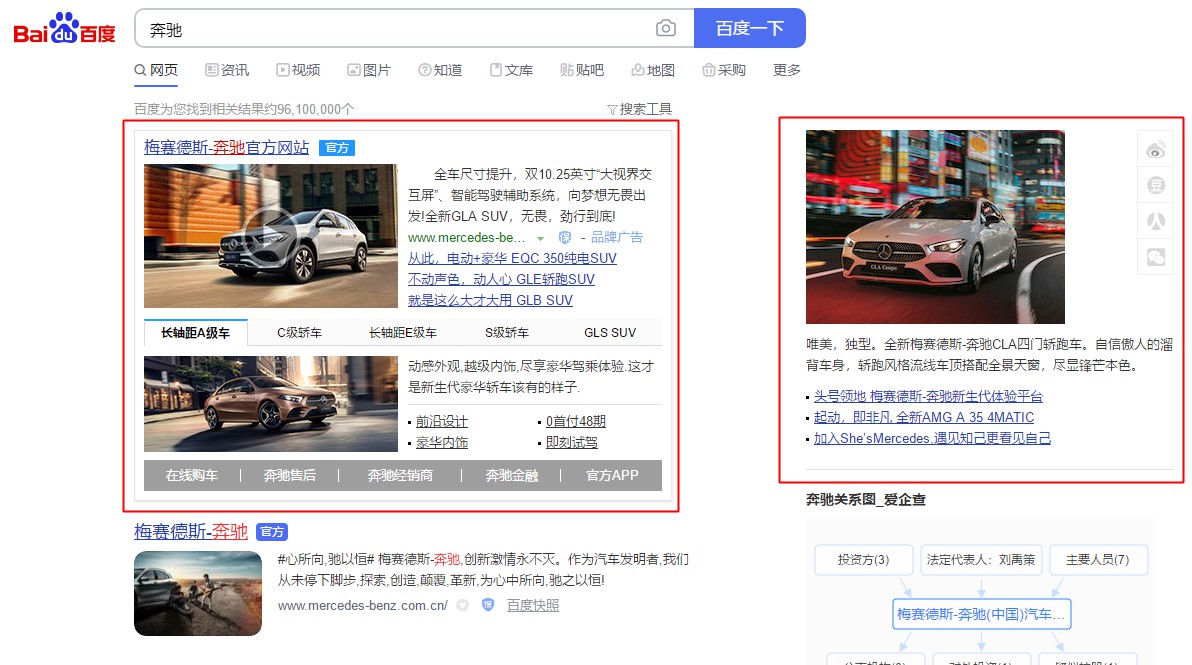Click the desert travel result thumbnail
The width and height of the screenshot is (1192, 665).
[198, 593]
